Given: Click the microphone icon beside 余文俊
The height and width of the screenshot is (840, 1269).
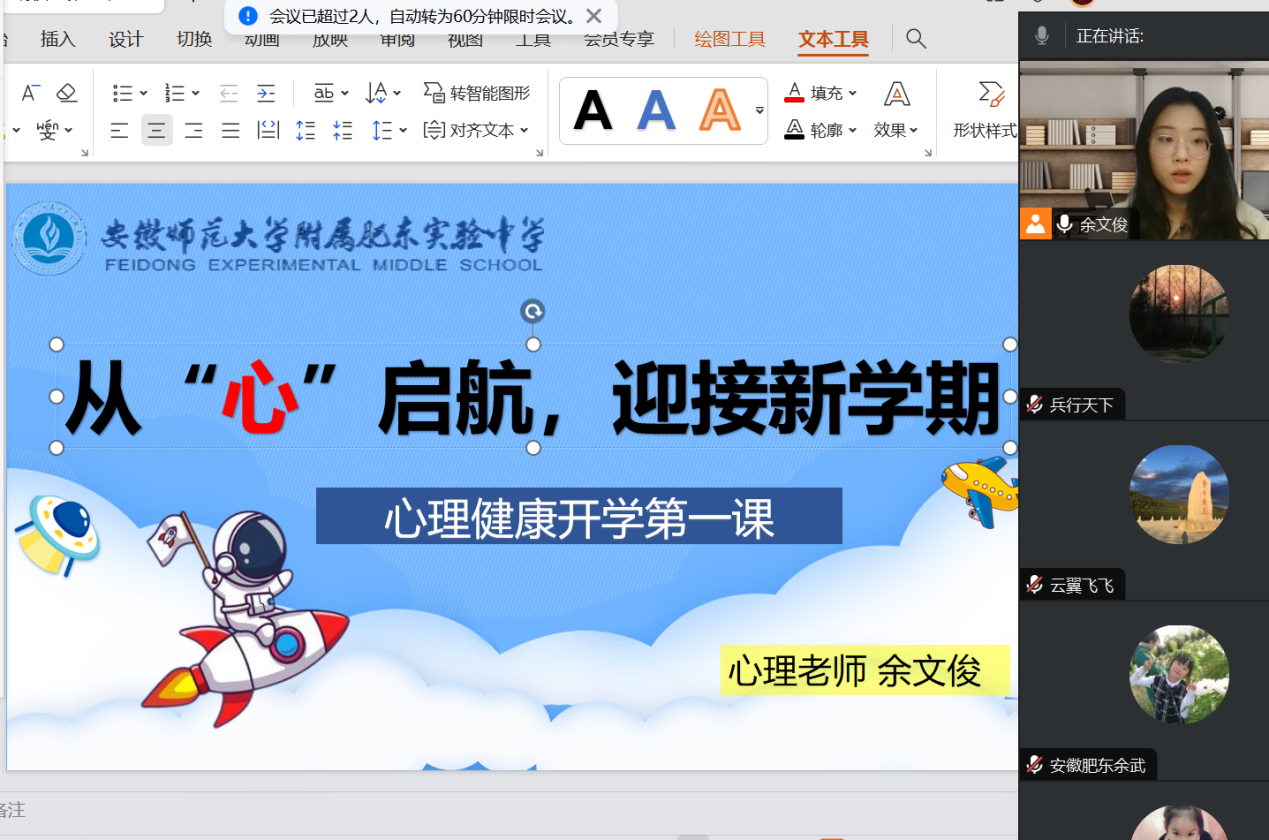Looking at the screenshot, I should [x=1065, y=224].
